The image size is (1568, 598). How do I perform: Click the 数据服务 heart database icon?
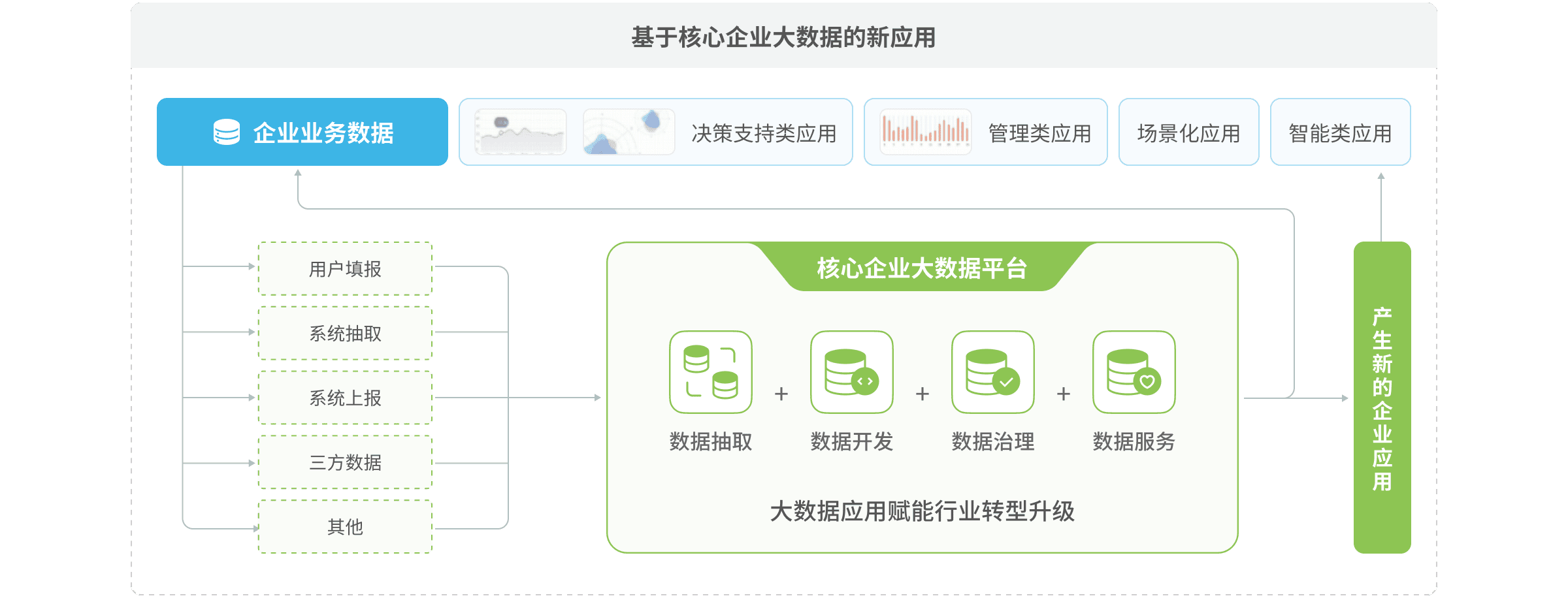coord(1134,372)
